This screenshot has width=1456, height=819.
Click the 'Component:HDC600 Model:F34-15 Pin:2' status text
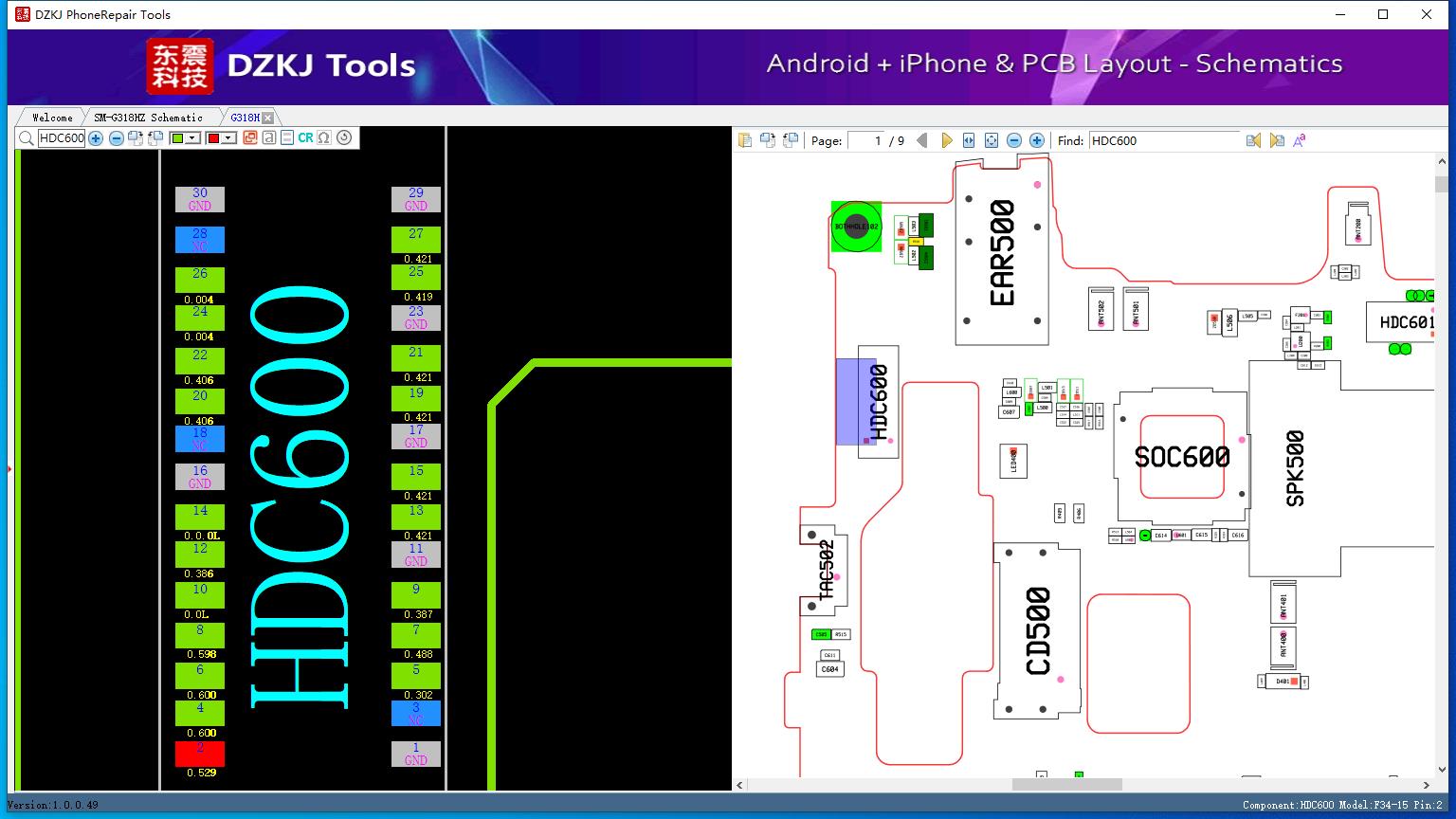1342,805
